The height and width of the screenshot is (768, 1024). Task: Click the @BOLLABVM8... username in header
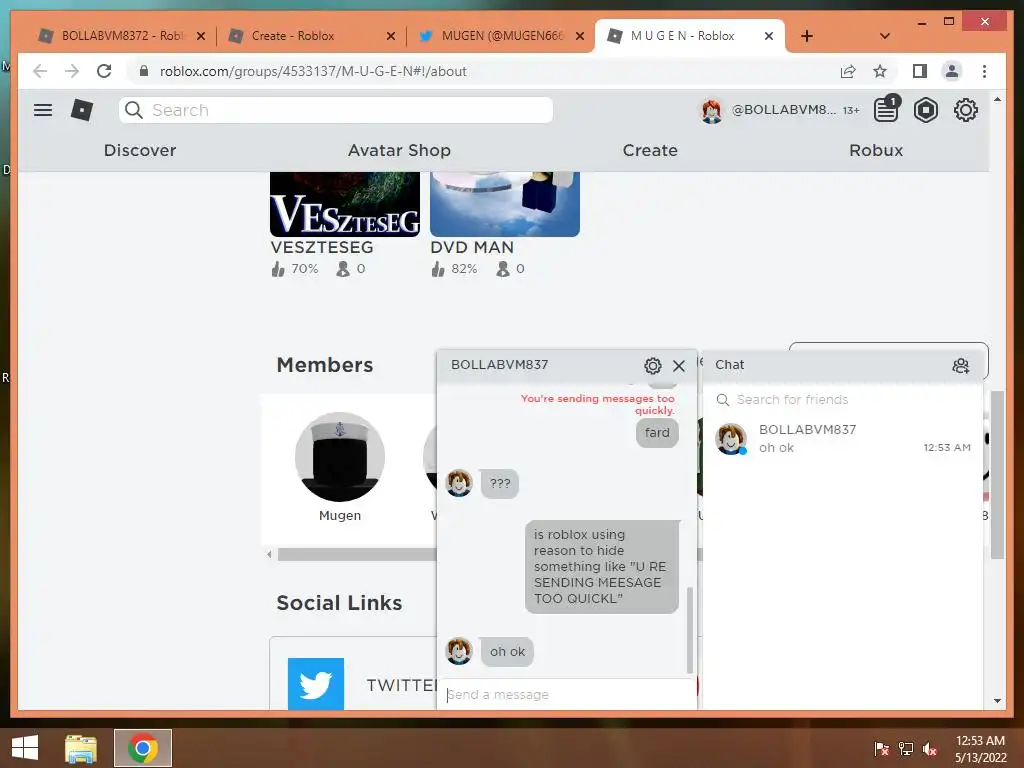point(784,110)
